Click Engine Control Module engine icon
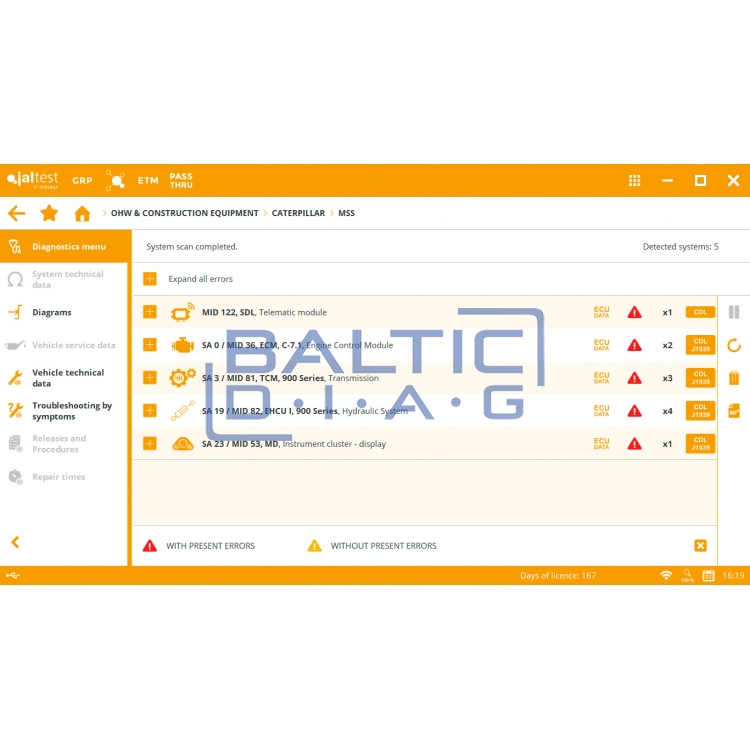Viewport: 750px width, 750px height. pyautogui.click(x=183, y=345)
